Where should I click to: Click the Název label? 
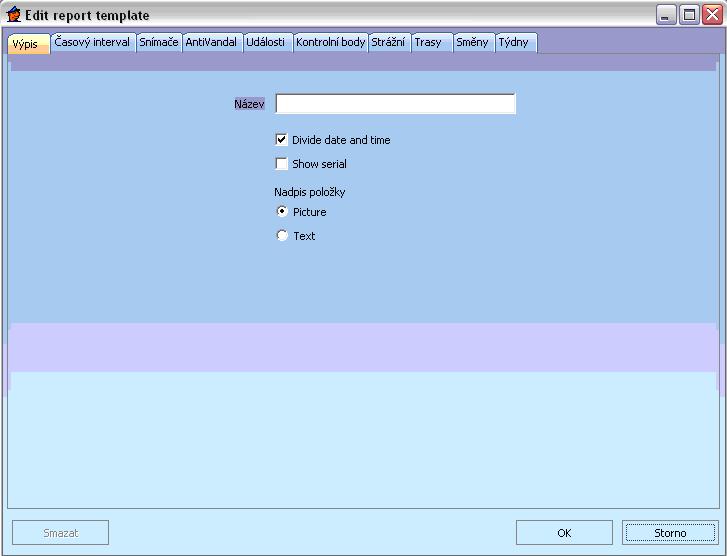click(x=249, y=104)
